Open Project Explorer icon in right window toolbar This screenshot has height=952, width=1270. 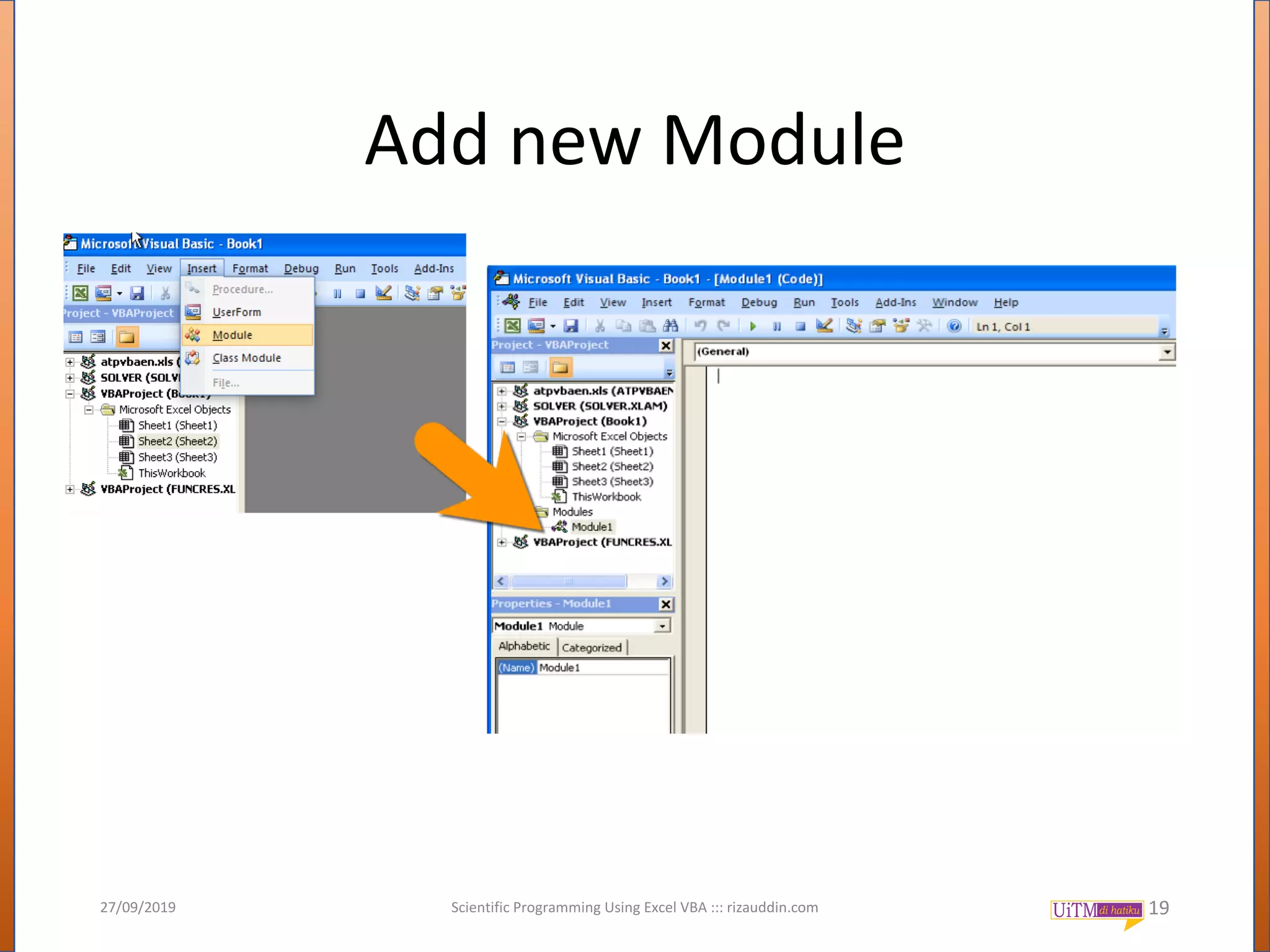[854, 326]
